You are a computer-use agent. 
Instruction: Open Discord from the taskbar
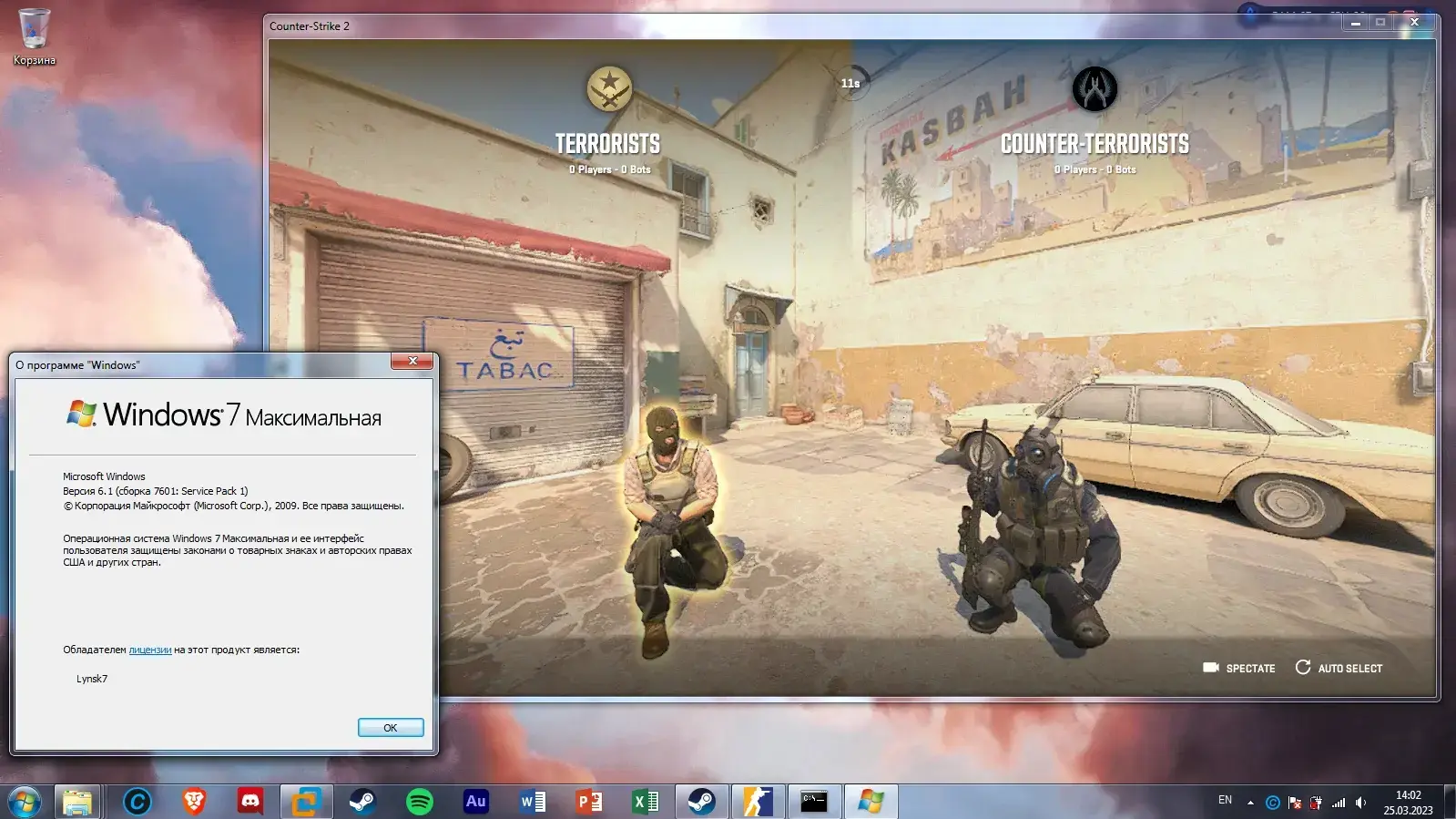[249, 802]
